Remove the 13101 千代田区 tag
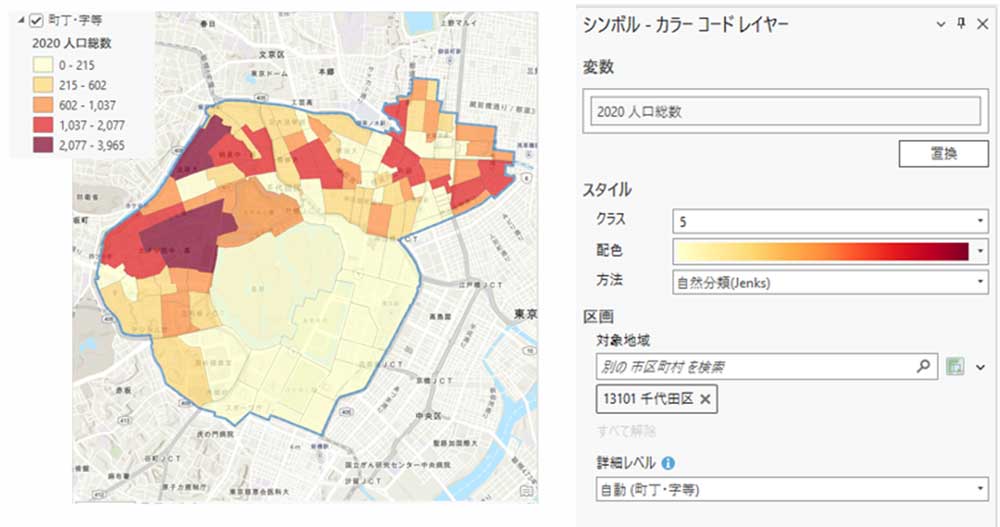The width and height of the screenshot is (1000, 527). [705, 399]
